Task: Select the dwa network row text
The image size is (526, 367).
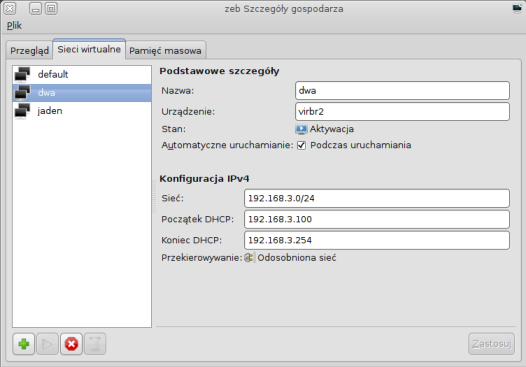Action: pyautogui.click(x=47, y=93)
